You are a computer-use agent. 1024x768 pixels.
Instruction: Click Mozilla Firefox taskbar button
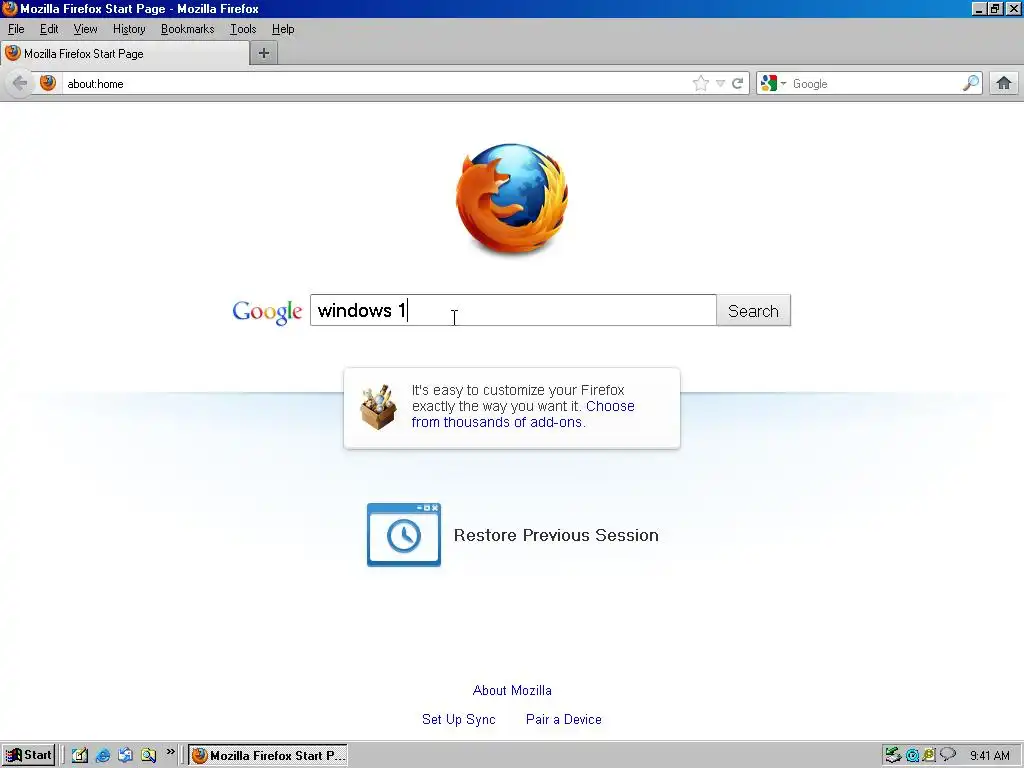click(268, 756)
